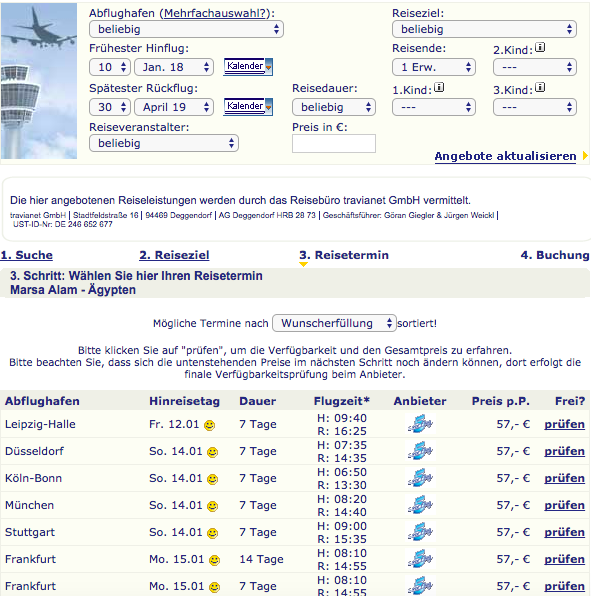The height and width of the screenshot is (596, 591).
Task: Open the April 19 month dropdown
Action: (174, 107)
